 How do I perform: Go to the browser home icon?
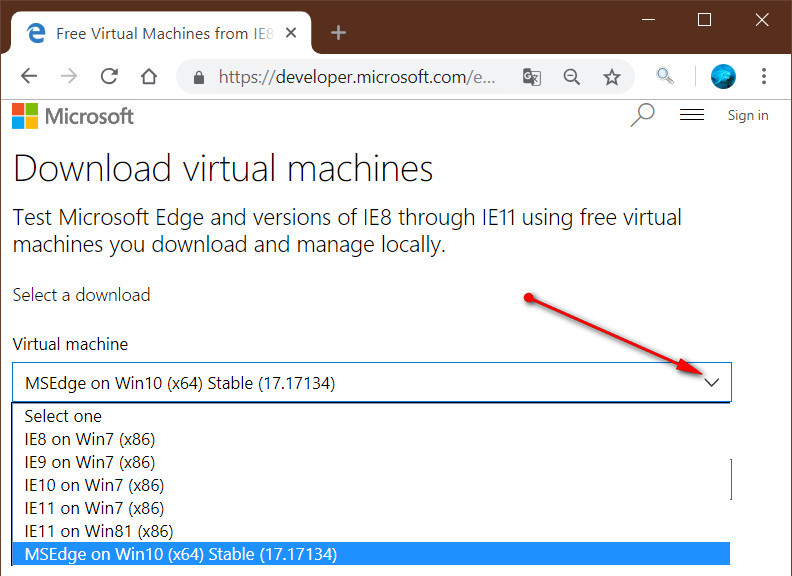[x=149, y=77]
